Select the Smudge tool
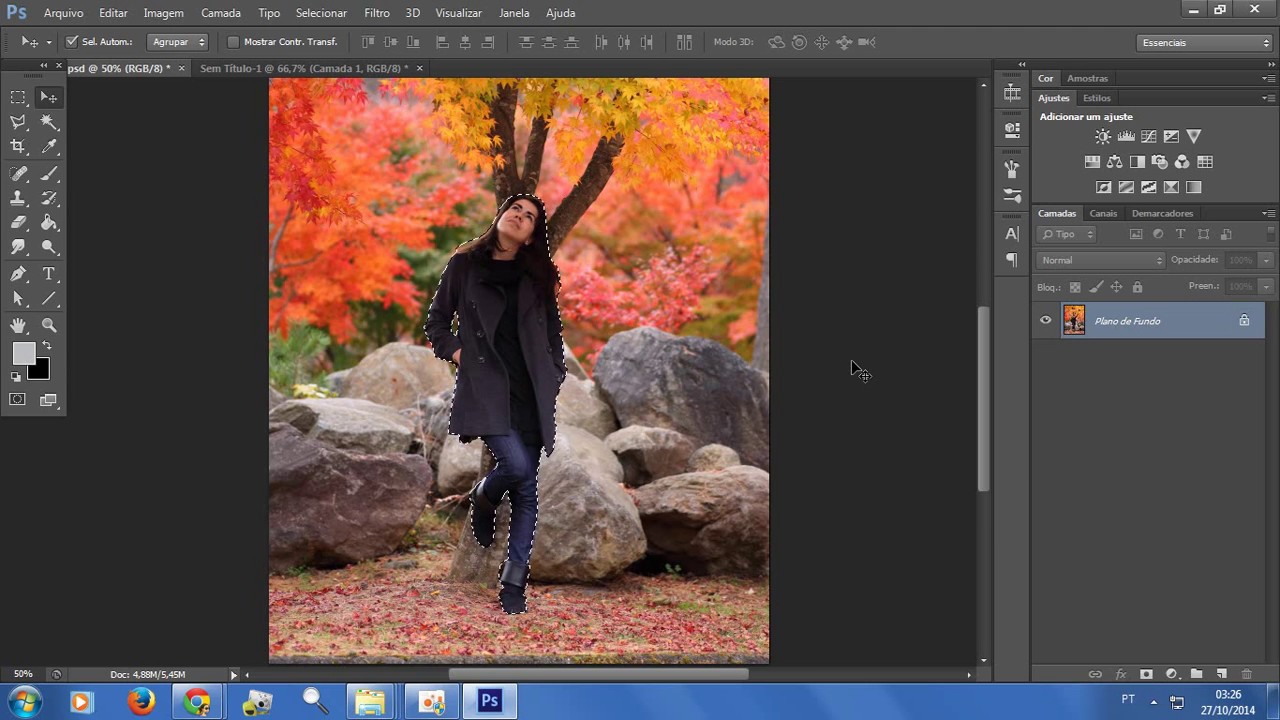Screen dimensions: 1280x720 (x=18, y=247)
